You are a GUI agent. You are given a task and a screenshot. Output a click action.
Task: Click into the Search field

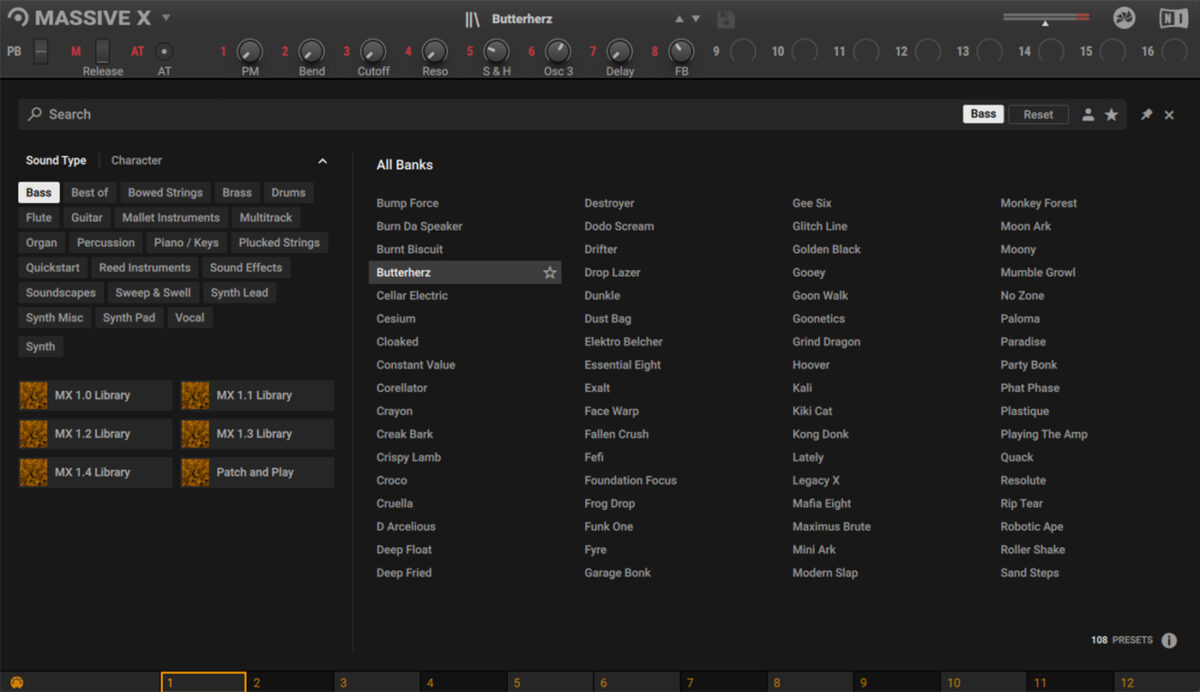click(x=490, y=114)
